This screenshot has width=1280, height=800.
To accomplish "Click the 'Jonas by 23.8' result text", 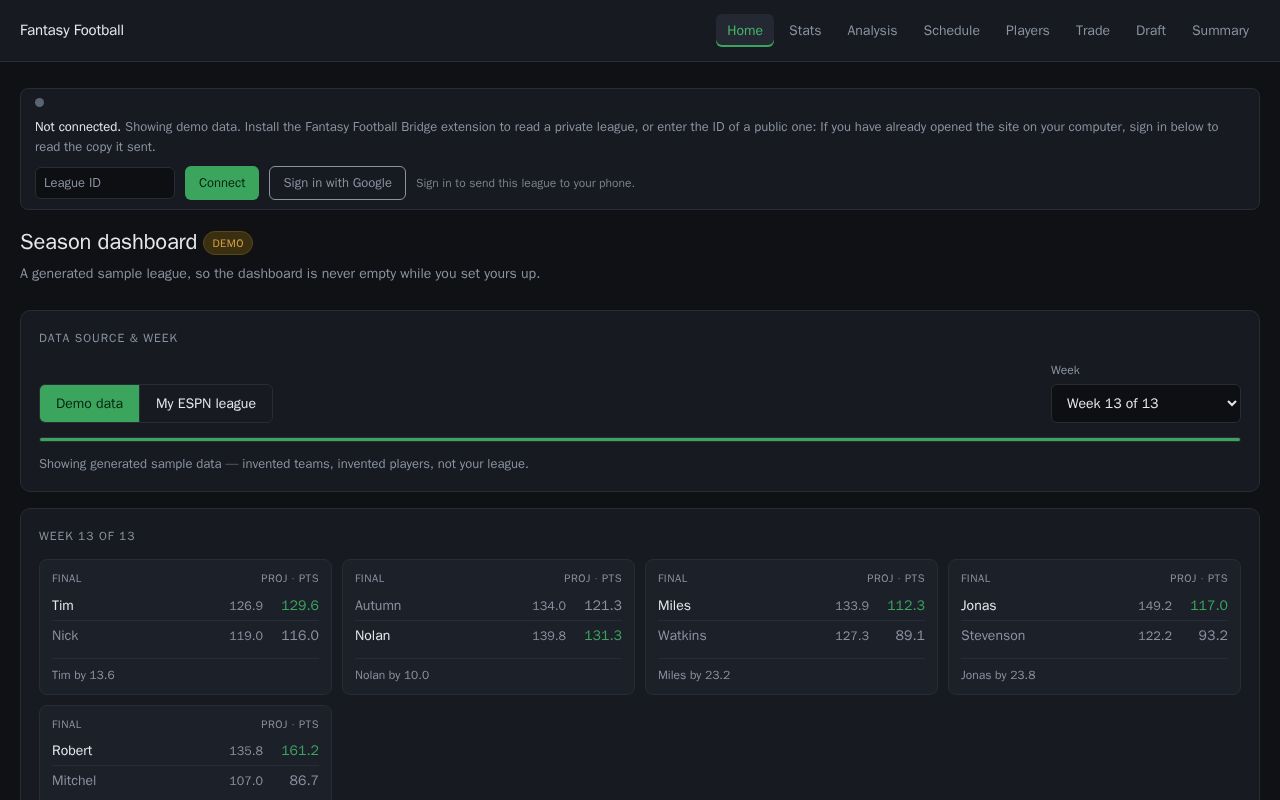I will point(998,675).
